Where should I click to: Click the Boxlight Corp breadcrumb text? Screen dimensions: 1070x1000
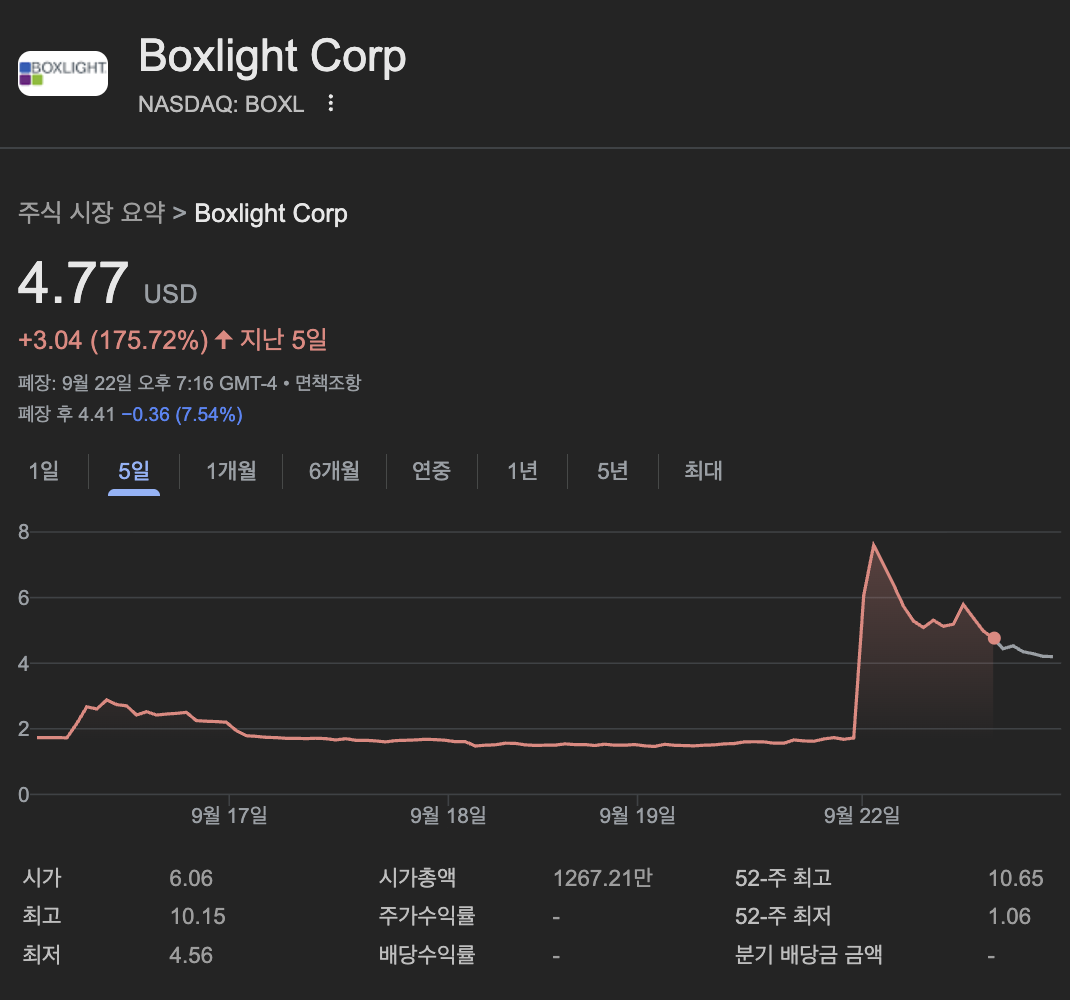point(271,213)
